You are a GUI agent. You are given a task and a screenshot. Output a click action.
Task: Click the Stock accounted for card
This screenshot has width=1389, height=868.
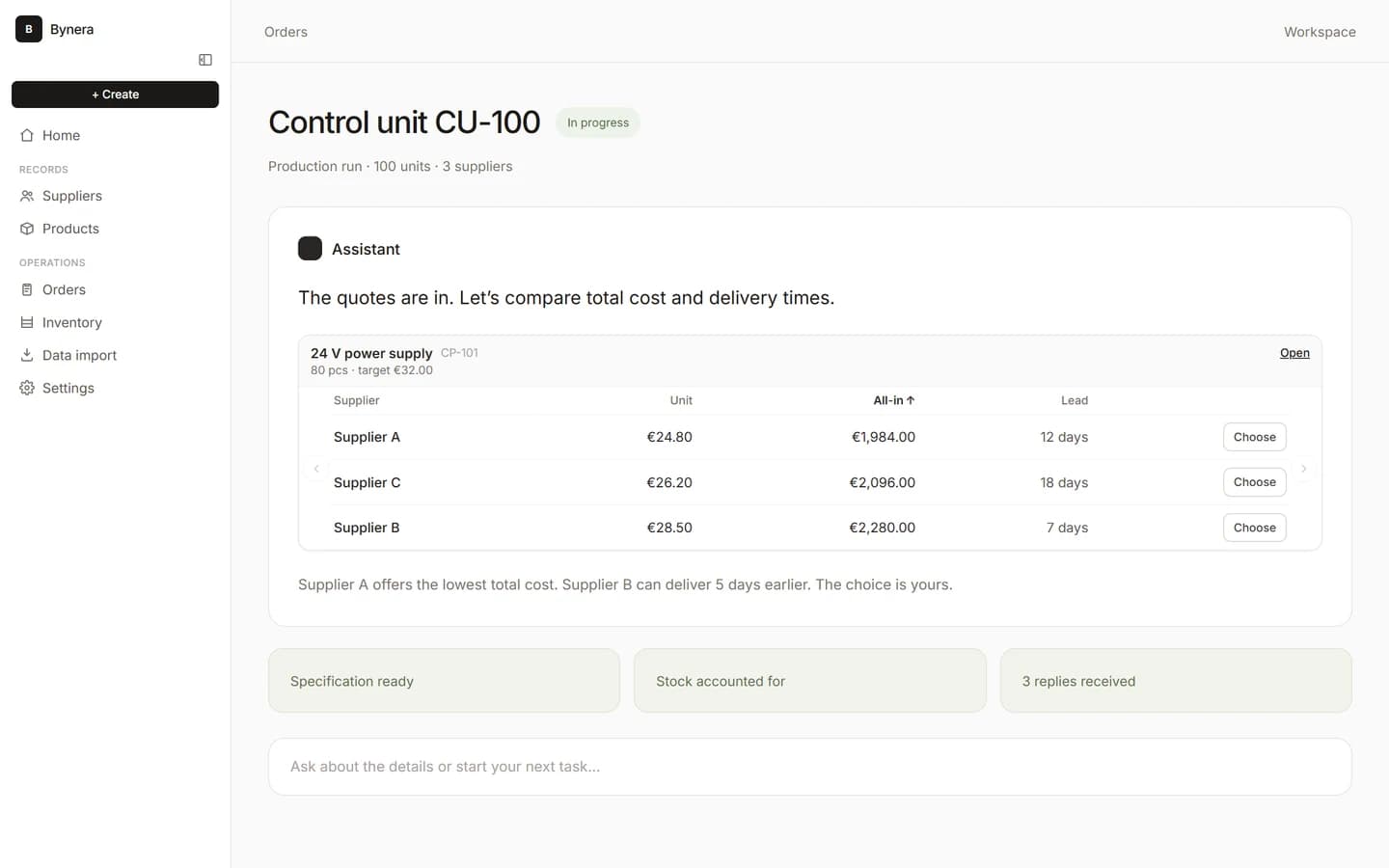(x=810, y=681)
